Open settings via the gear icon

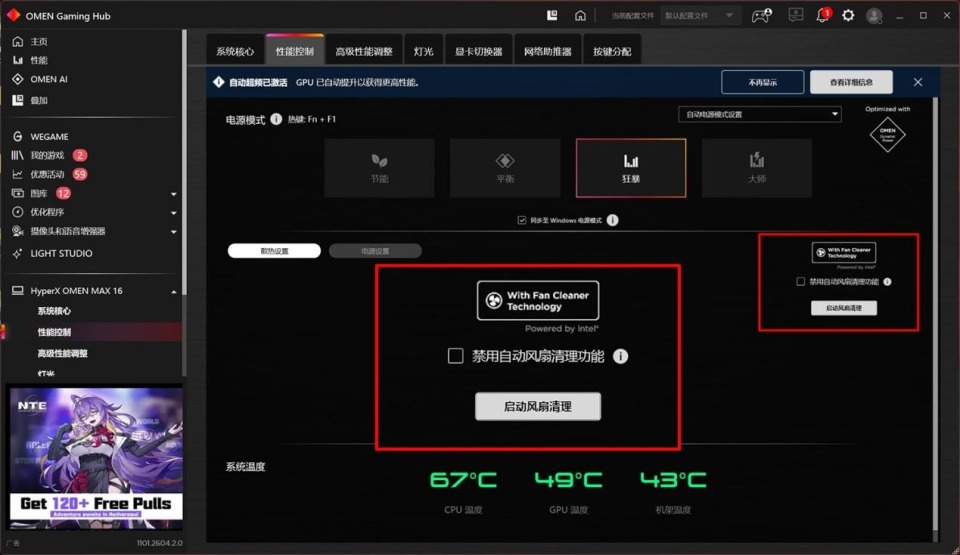[x=848, y=15]
